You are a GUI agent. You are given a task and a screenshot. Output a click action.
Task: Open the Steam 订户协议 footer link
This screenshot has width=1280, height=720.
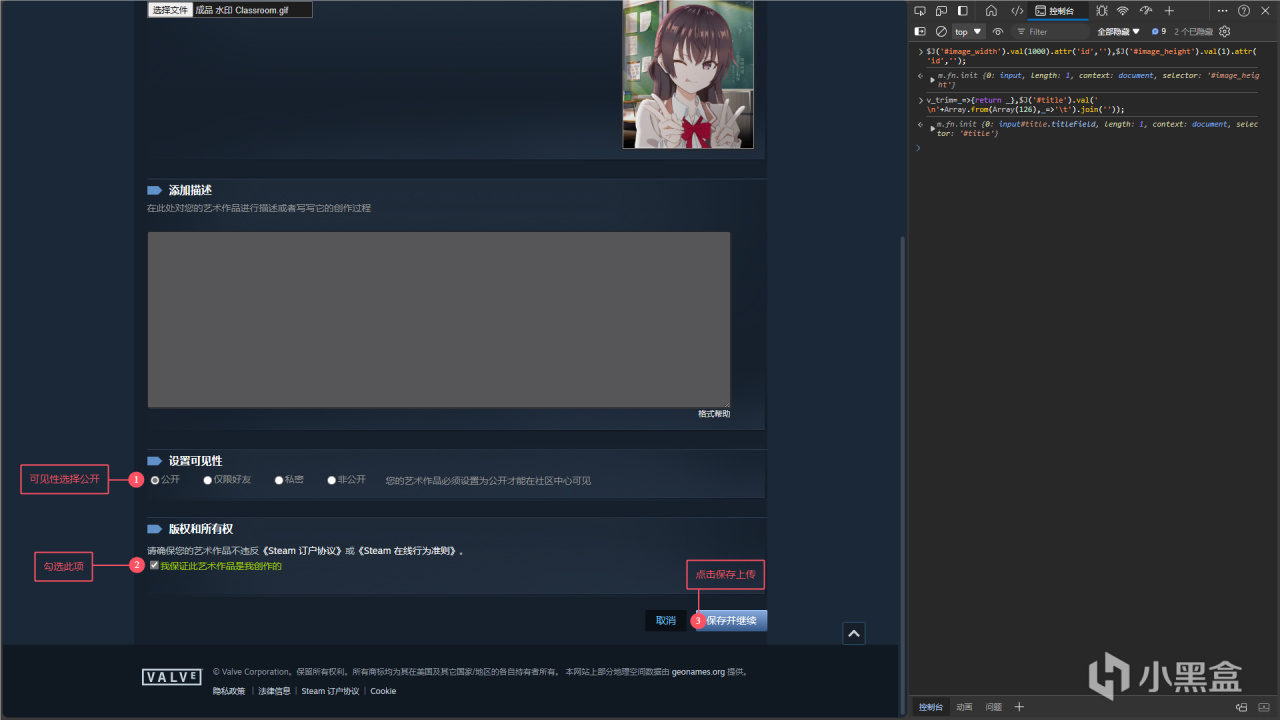[x=330, y=691]
